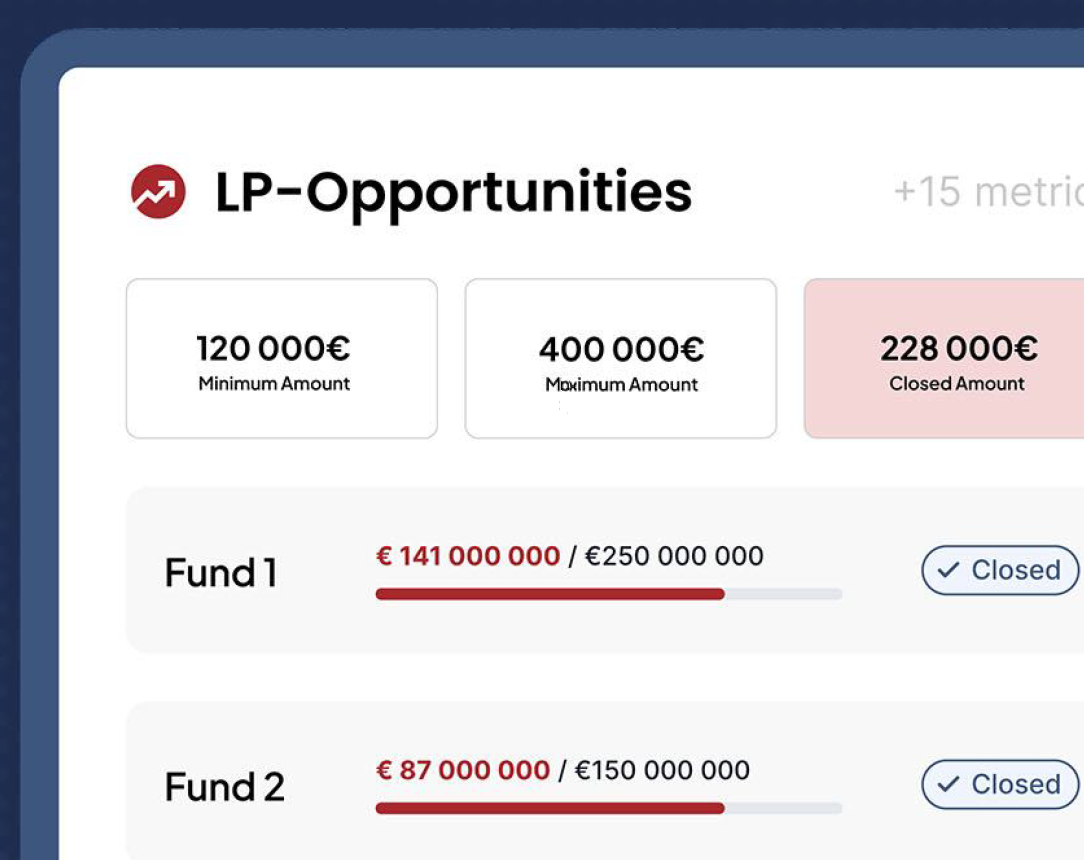Select the Minimum Amount card
The height and width of the screenshot is (860, 1084).
point(281,358)
